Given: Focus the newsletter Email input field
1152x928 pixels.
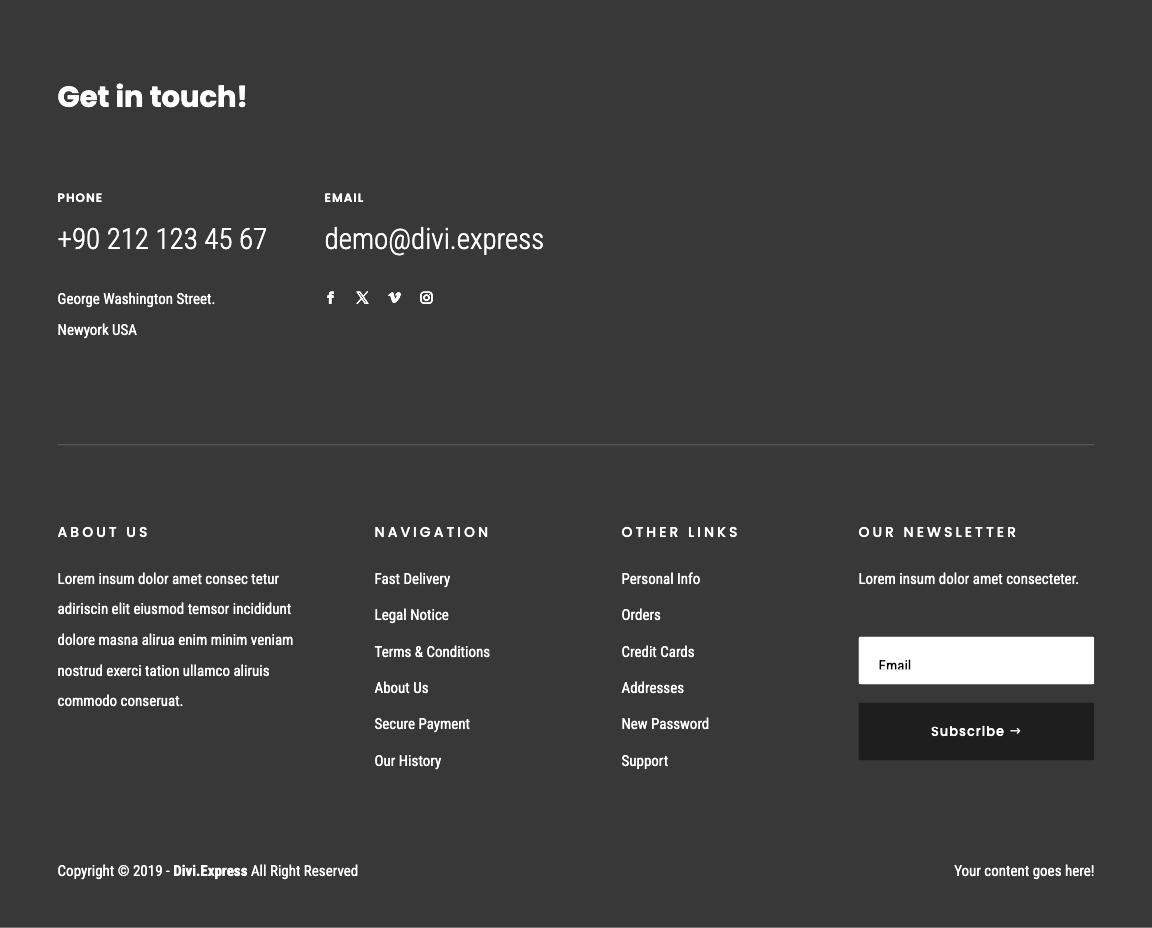Looking at the screenshot, I should pyautogui.click(x=975, y=661).
